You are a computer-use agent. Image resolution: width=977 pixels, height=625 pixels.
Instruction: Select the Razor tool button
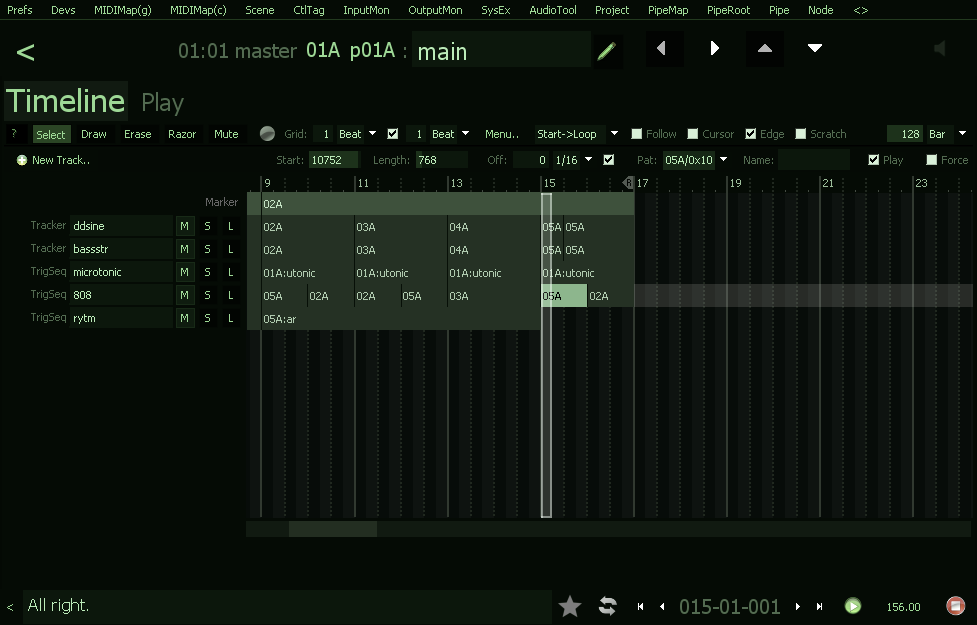182,134
